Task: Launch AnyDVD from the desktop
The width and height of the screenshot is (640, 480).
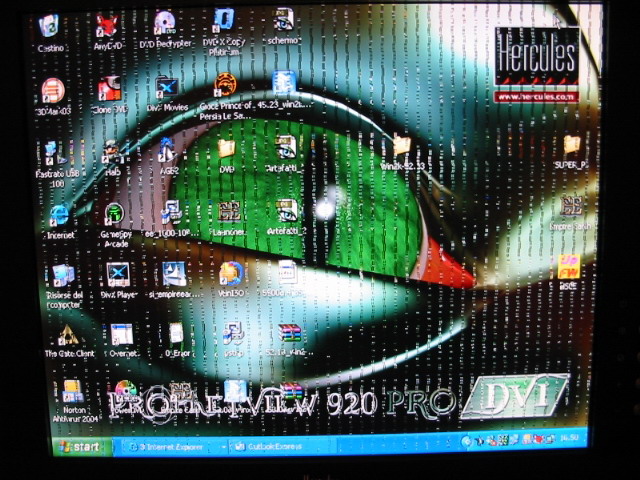Action: [107, 25]
